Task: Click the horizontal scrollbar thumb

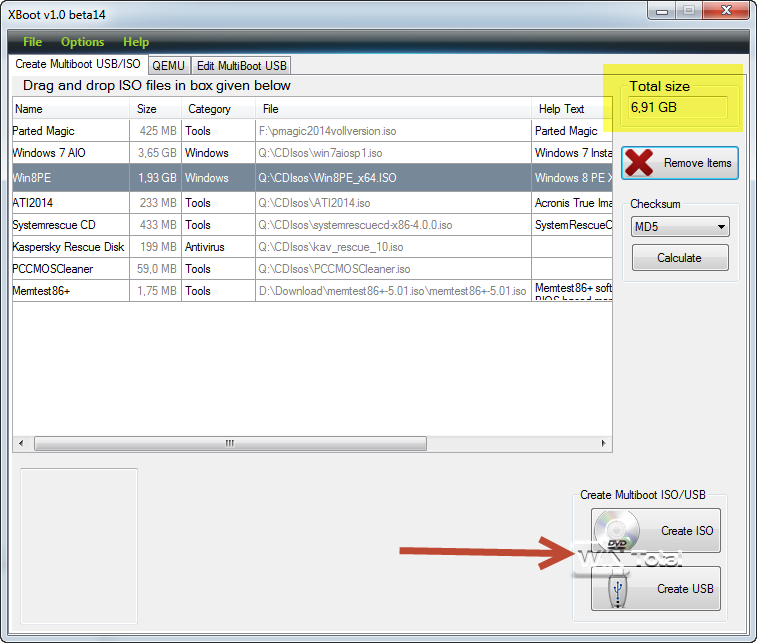Action: click(230, 443)
